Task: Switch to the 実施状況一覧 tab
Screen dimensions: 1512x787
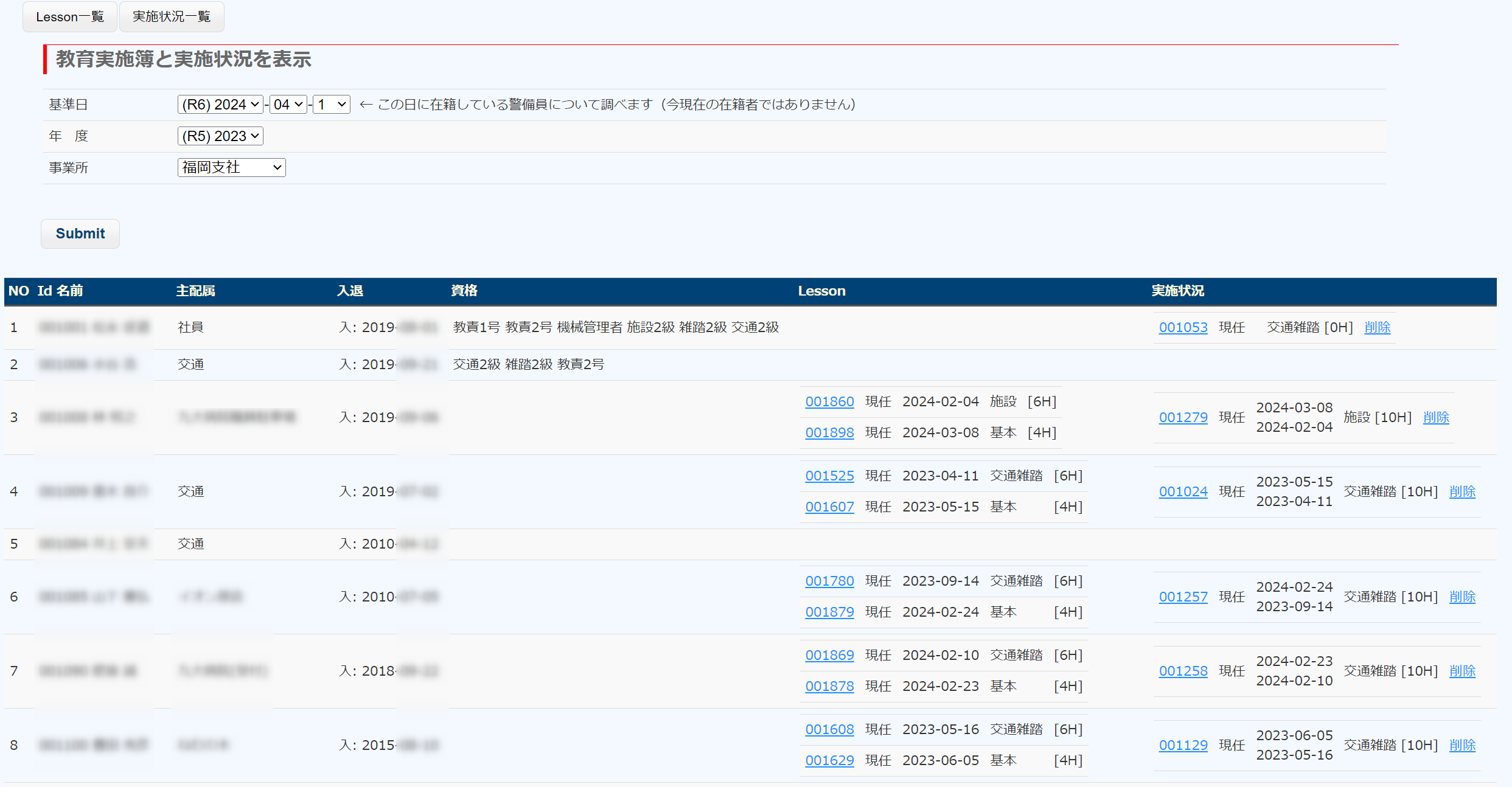Action: 172,17
